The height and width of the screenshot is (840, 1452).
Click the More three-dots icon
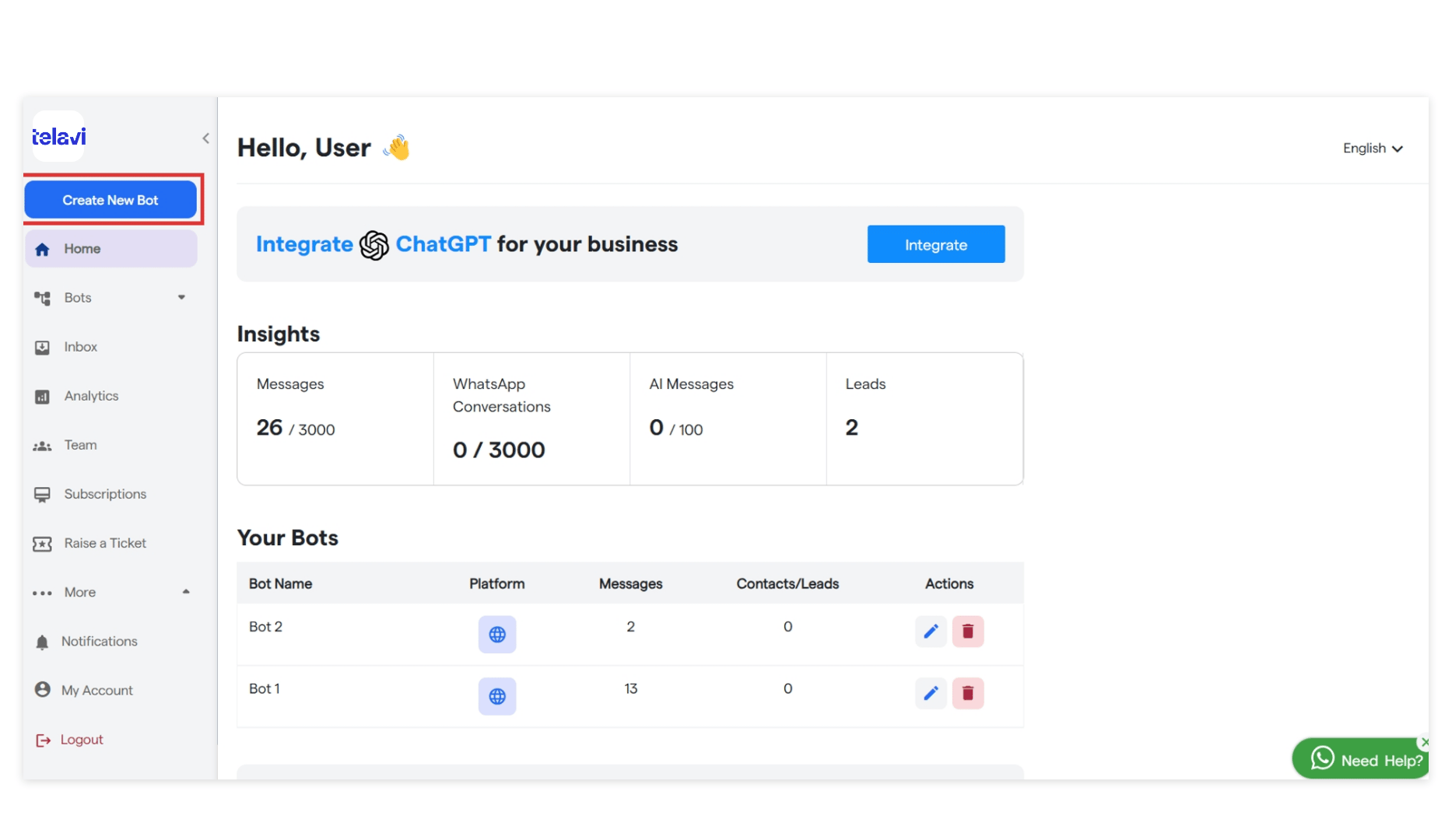tap(42, 593)
